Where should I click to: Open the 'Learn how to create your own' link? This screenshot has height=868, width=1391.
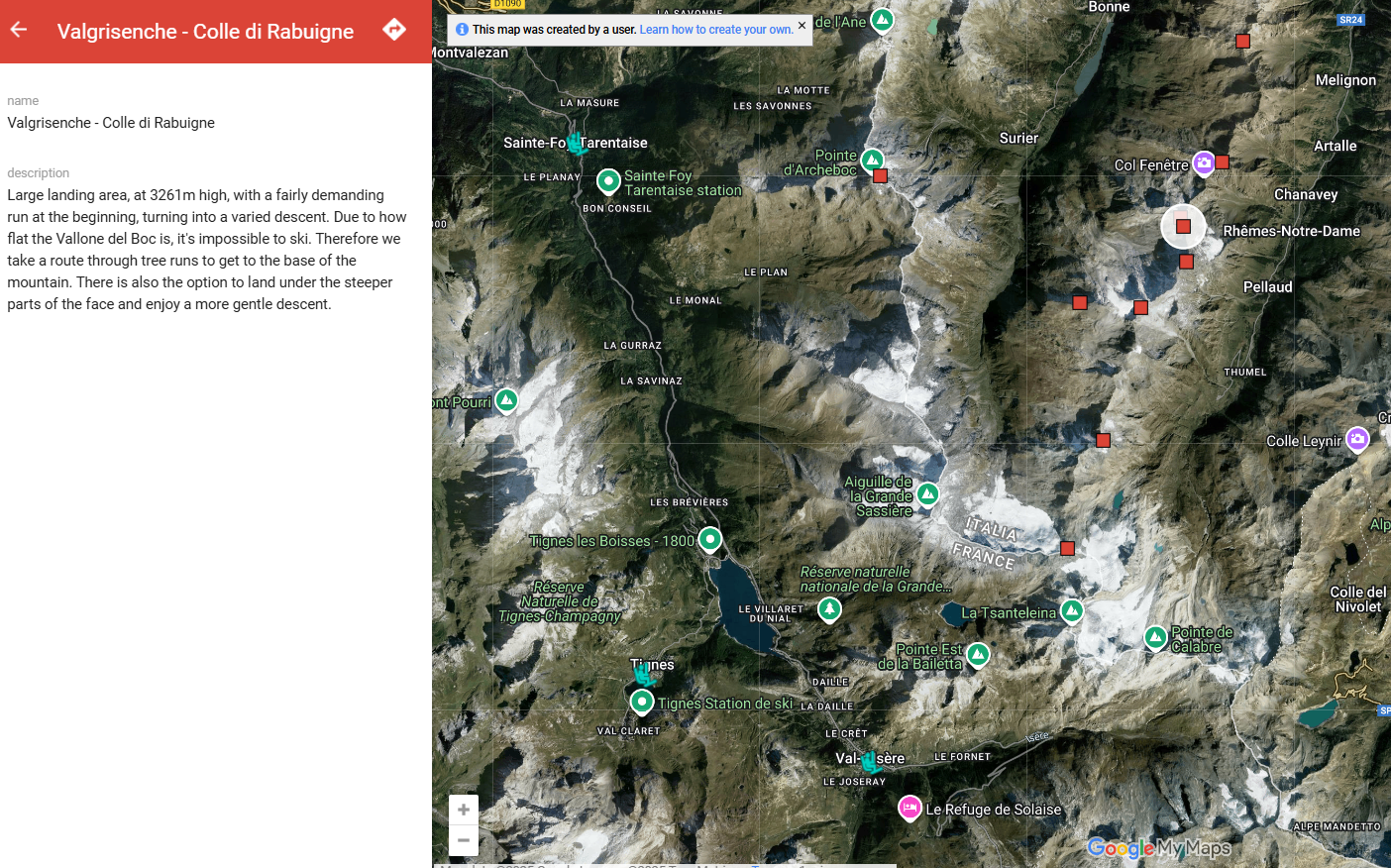tap(715, 30)
